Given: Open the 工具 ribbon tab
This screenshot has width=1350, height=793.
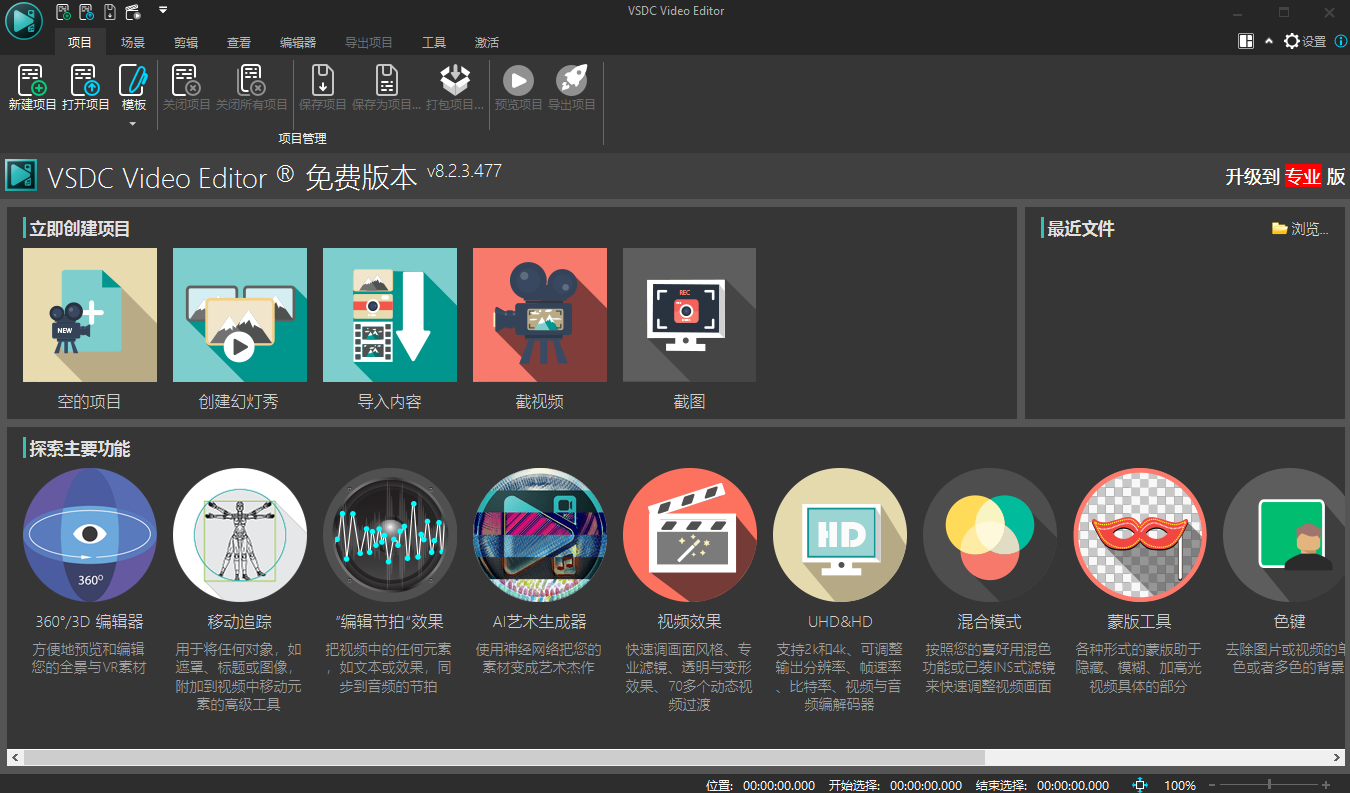Looking at the screenshot, I should click(434, 42).
